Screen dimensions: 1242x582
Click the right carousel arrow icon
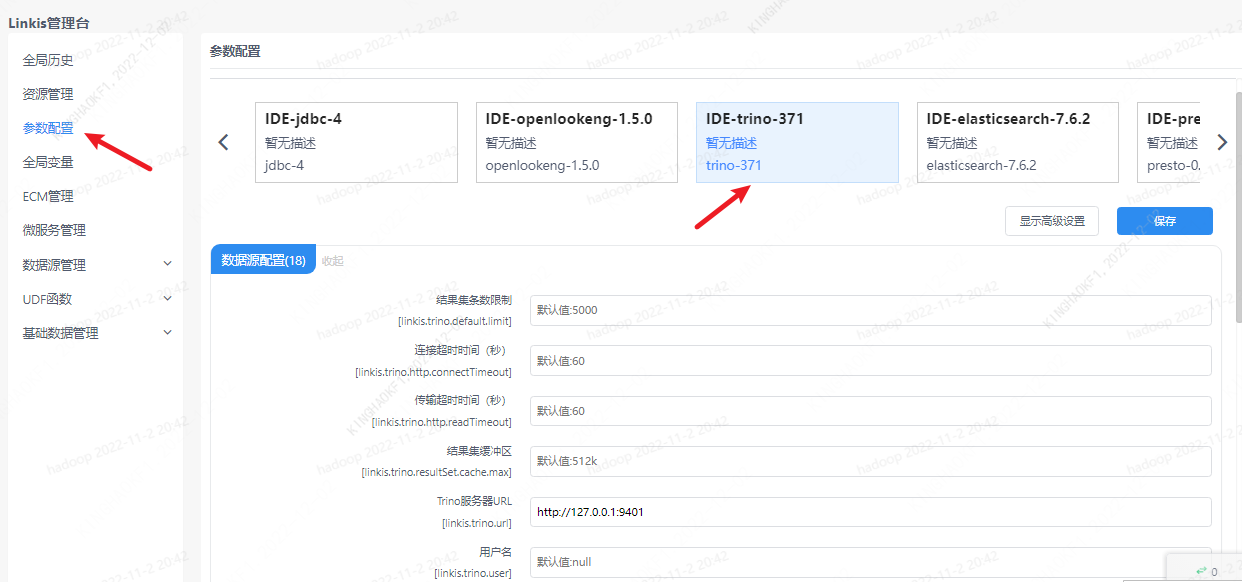coord(1221,142)
